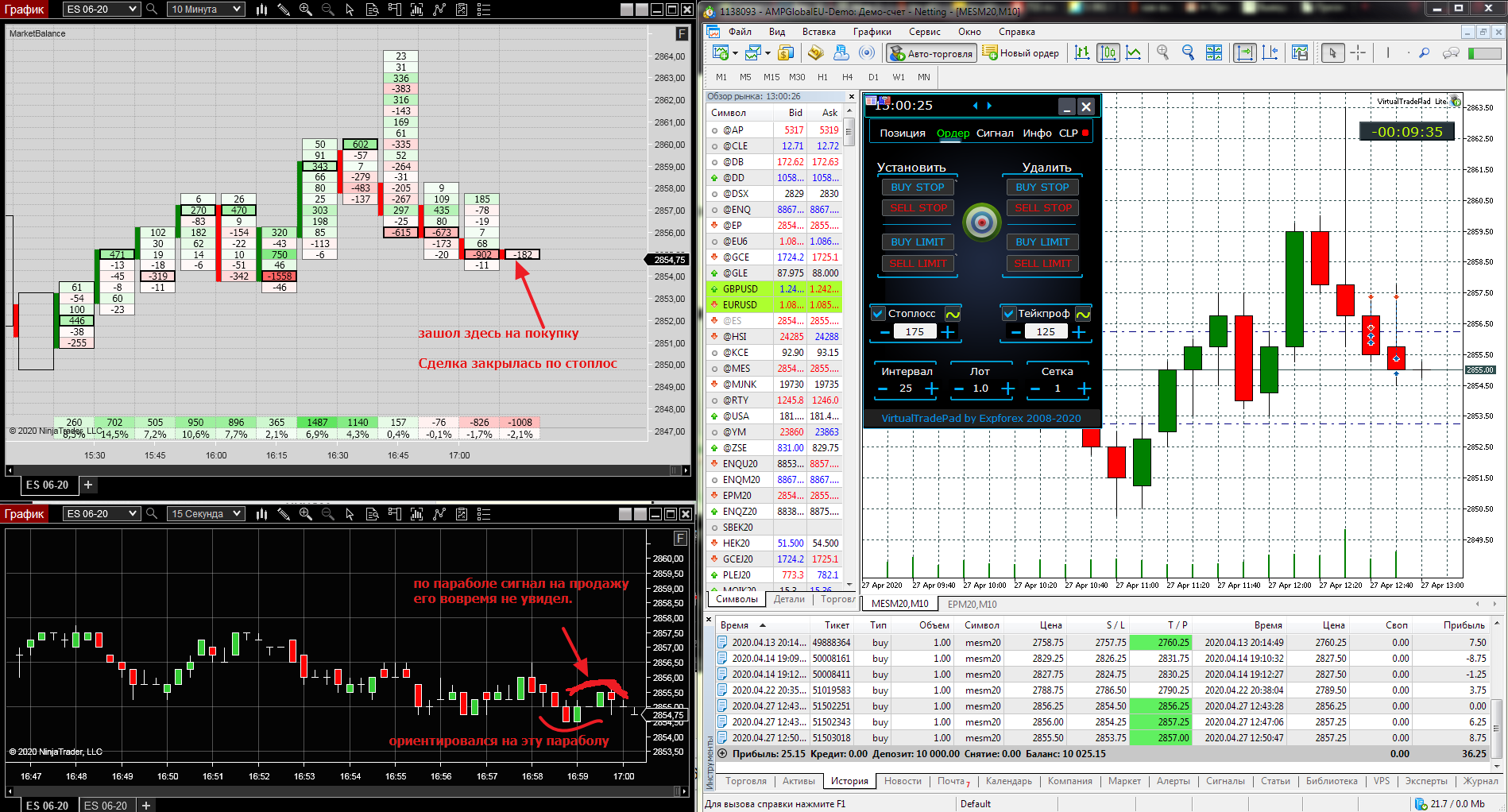
Task: Open the 10 Минута interval dropdown
Action: (x=206, y=10)
